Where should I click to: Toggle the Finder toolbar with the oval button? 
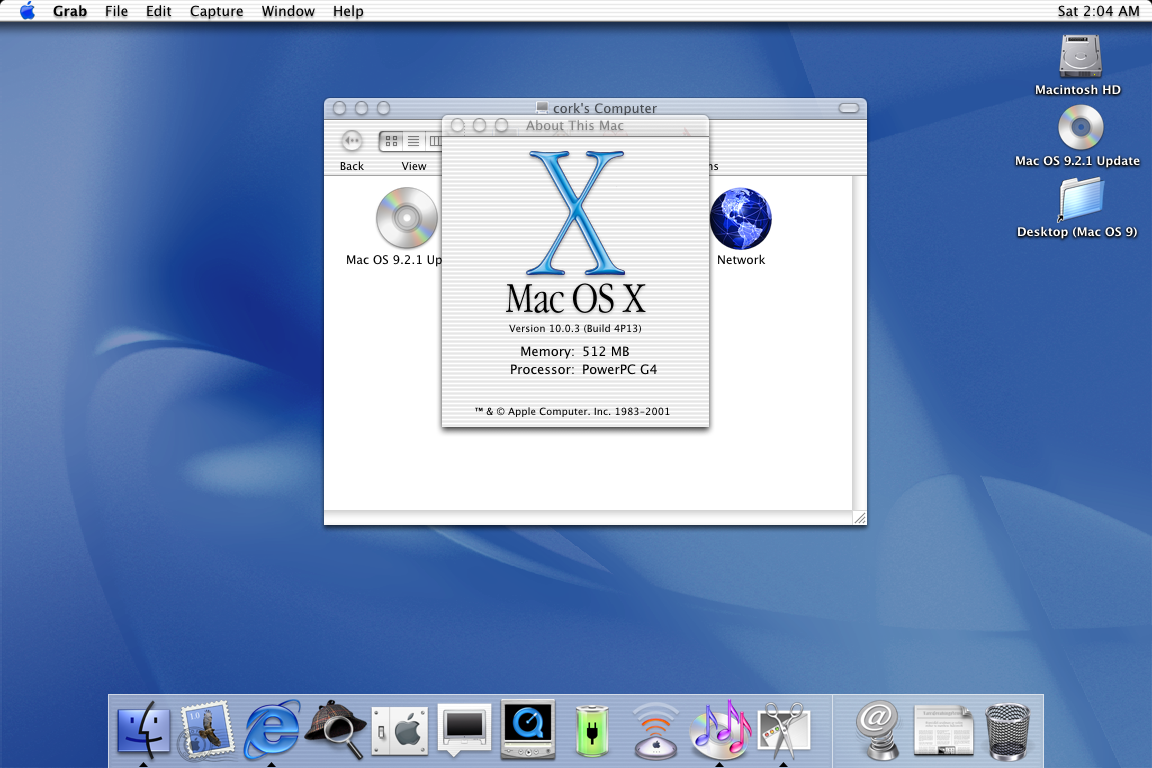point(848,108)
